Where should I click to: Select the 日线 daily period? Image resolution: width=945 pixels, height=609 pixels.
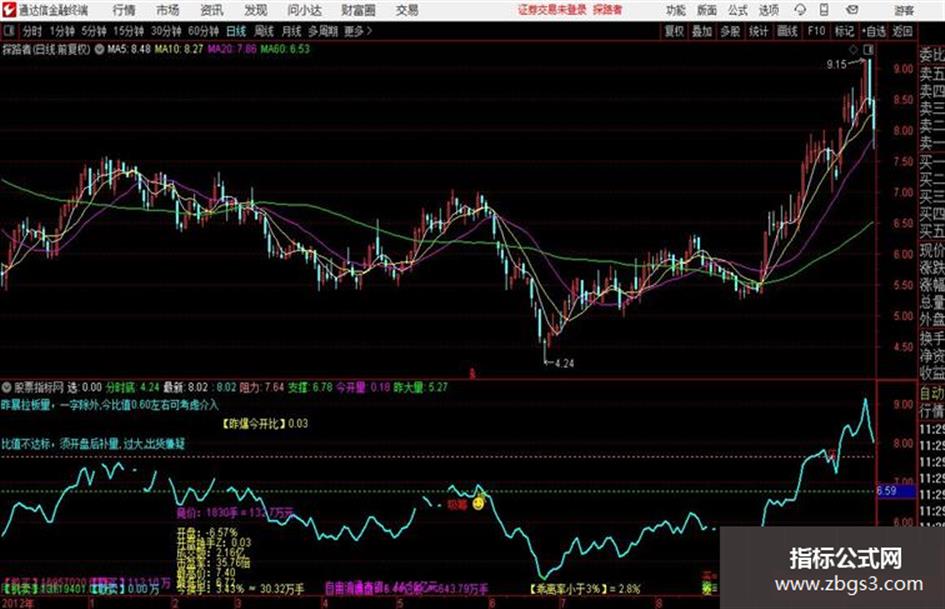236,31
